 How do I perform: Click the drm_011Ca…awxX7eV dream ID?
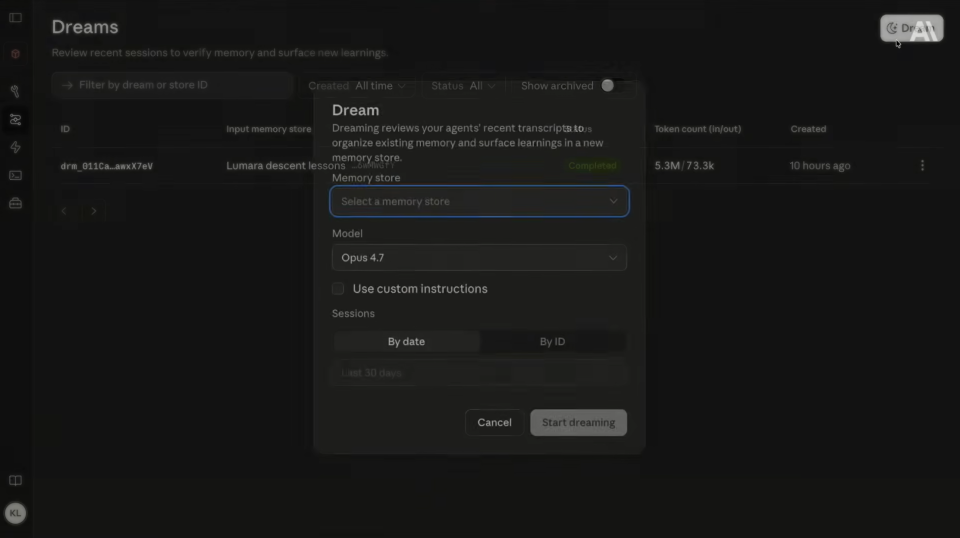107,166
